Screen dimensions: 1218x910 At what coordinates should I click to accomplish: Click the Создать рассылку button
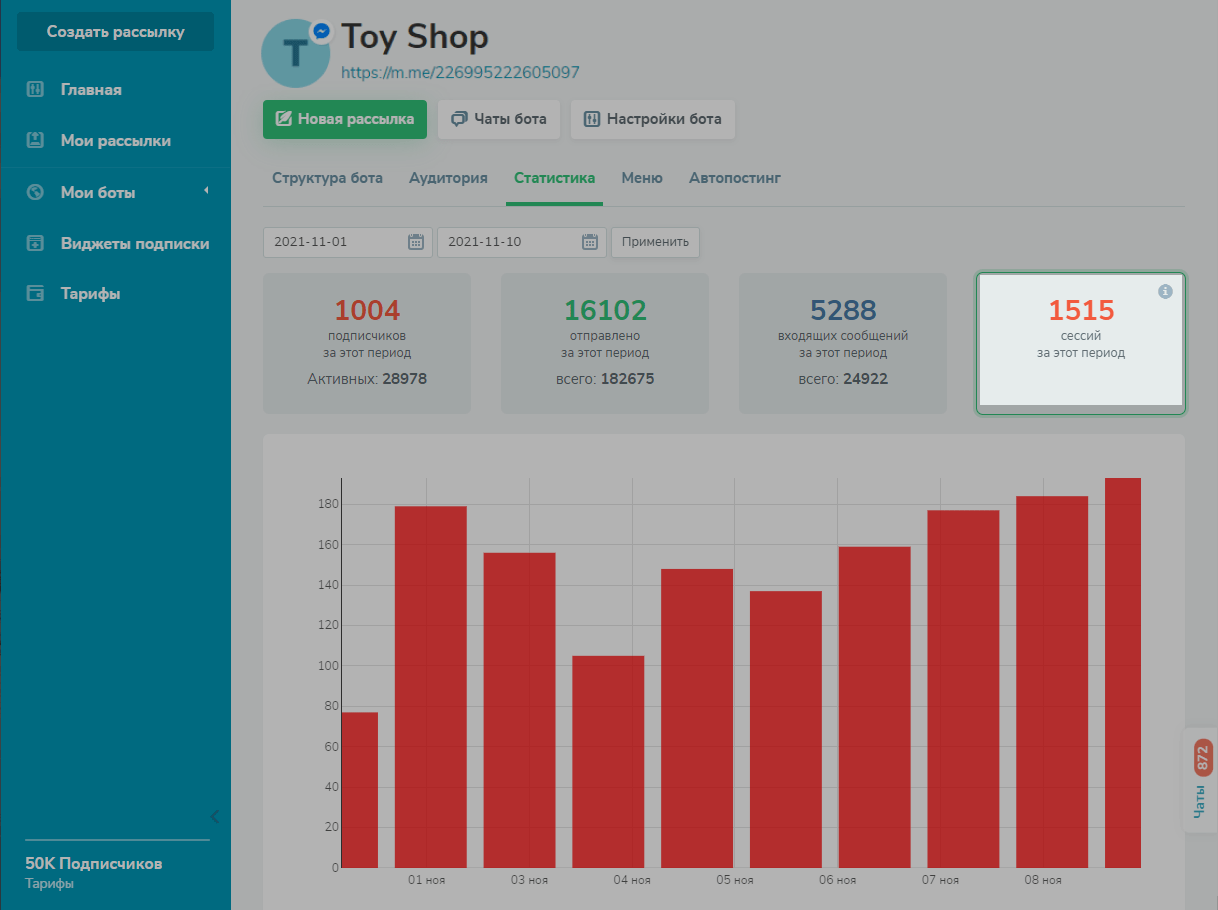tap(115, 31)
